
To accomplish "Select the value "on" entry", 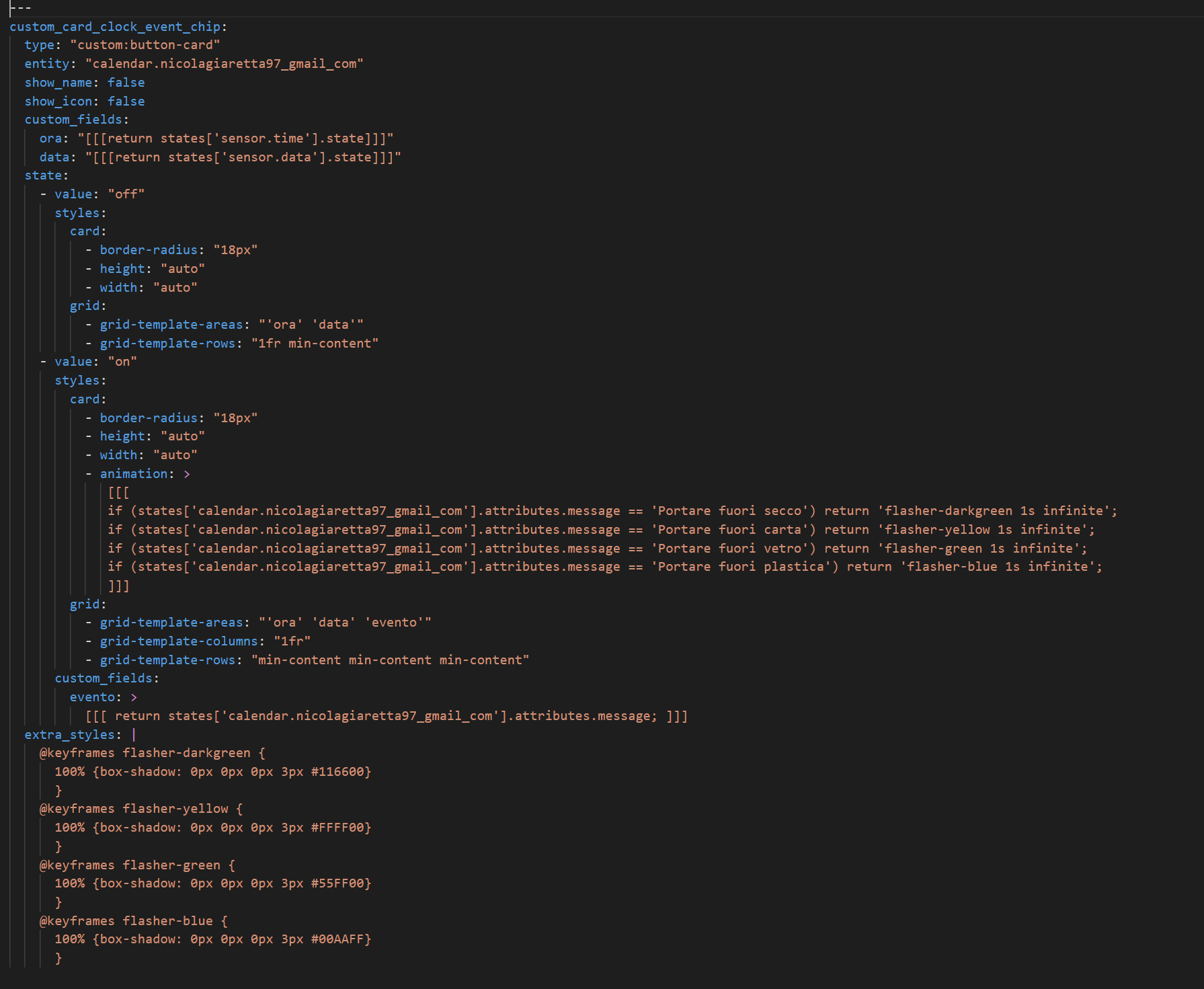I will point(89,362).
